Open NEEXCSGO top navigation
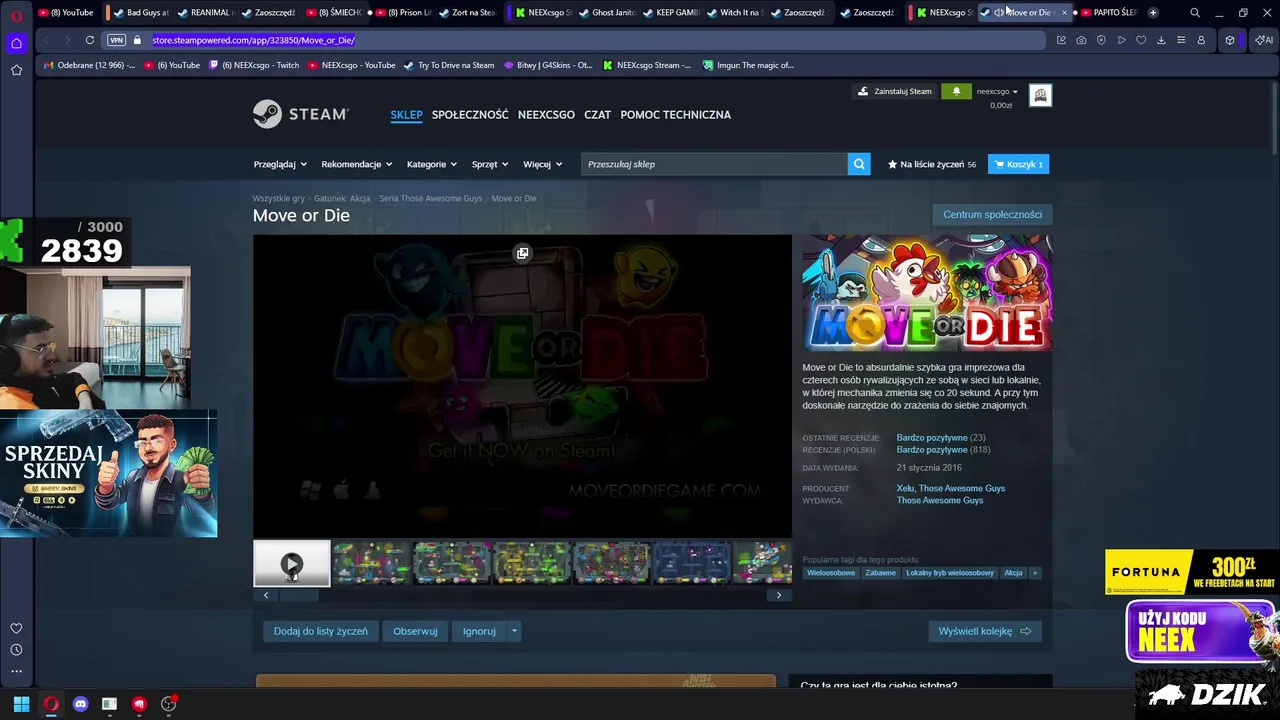 pyautogui.click(x=546, y=115)
